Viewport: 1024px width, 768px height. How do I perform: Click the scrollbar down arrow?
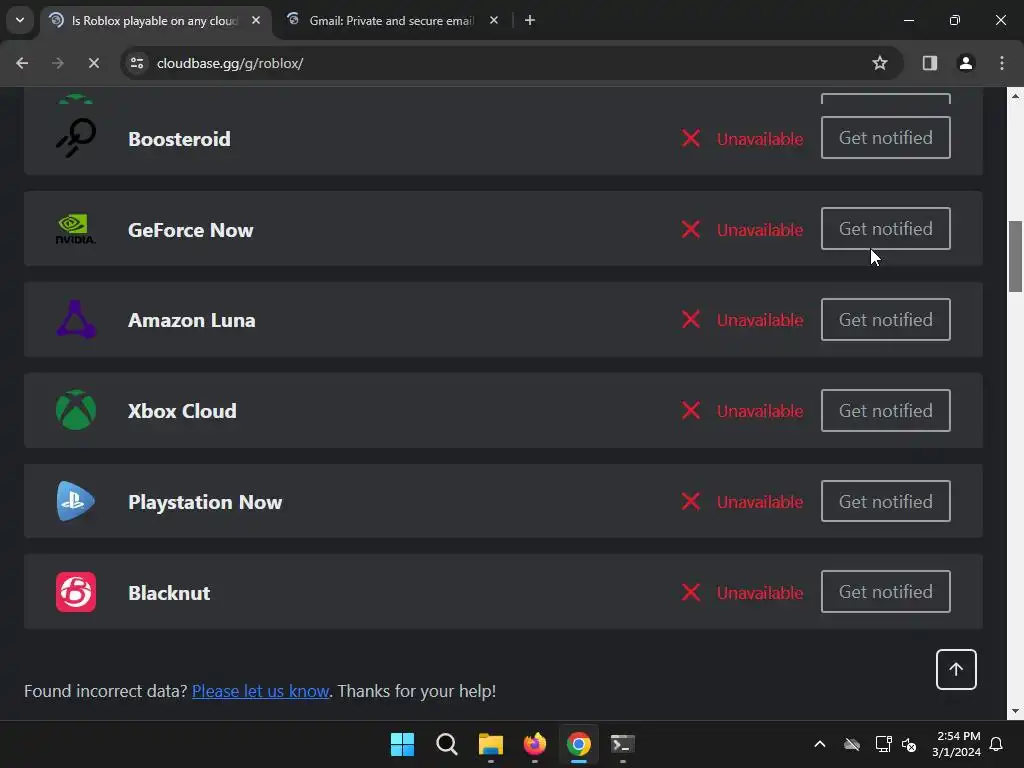[x=1015, y=711]
